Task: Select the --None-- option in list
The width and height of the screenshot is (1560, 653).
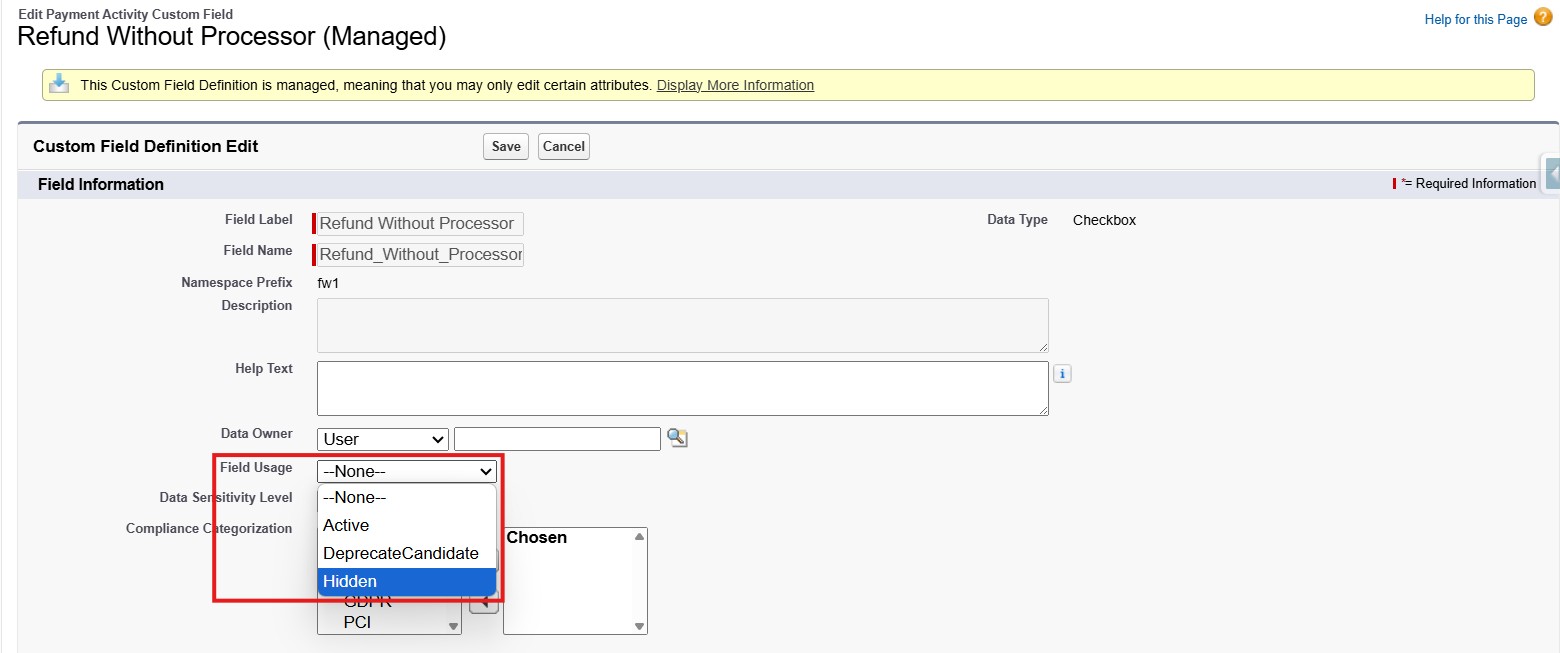Action: pyautogui.click(x=406, y=498)
